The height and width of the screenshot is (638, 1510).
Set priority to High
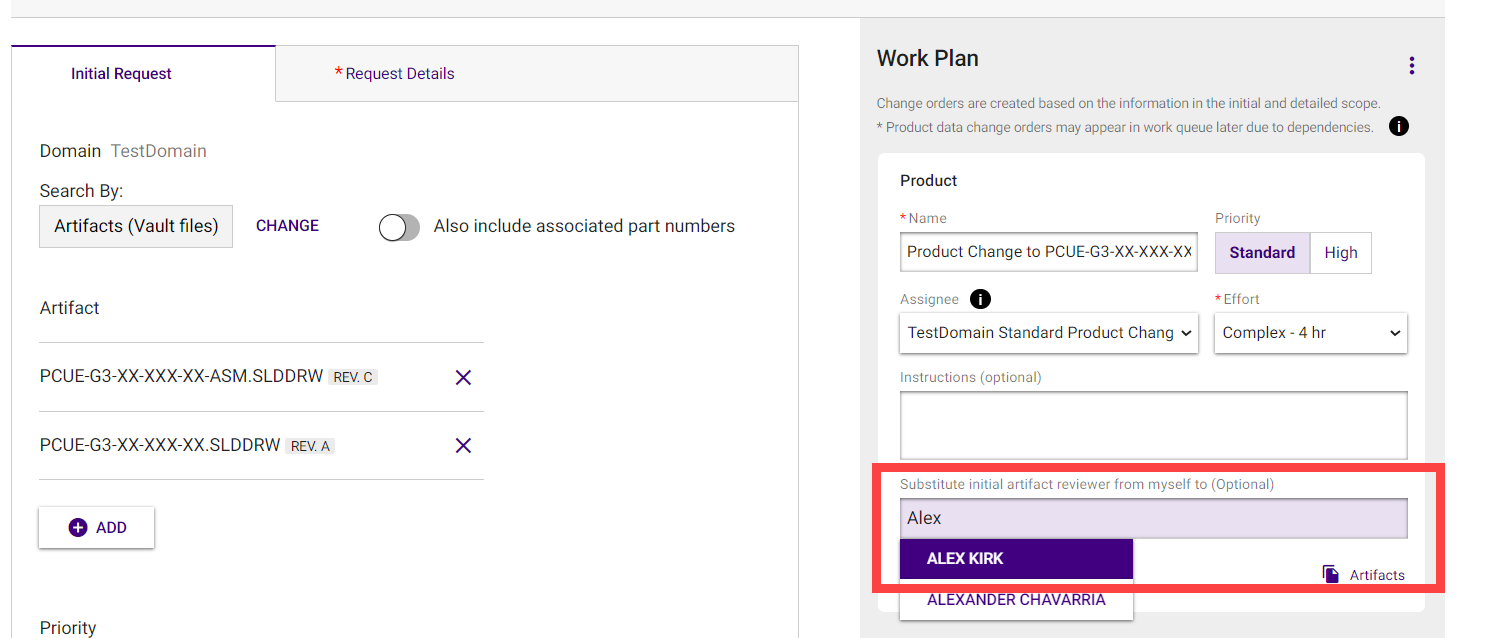pos(1340,253)
